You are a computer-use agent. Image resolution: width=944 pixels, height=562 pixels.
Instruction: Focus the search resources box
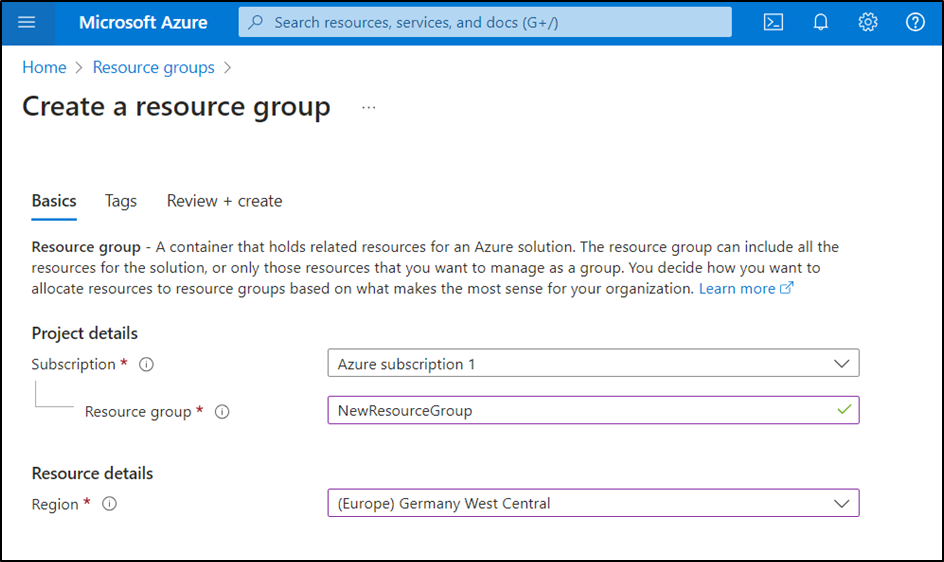click(485, 22)
